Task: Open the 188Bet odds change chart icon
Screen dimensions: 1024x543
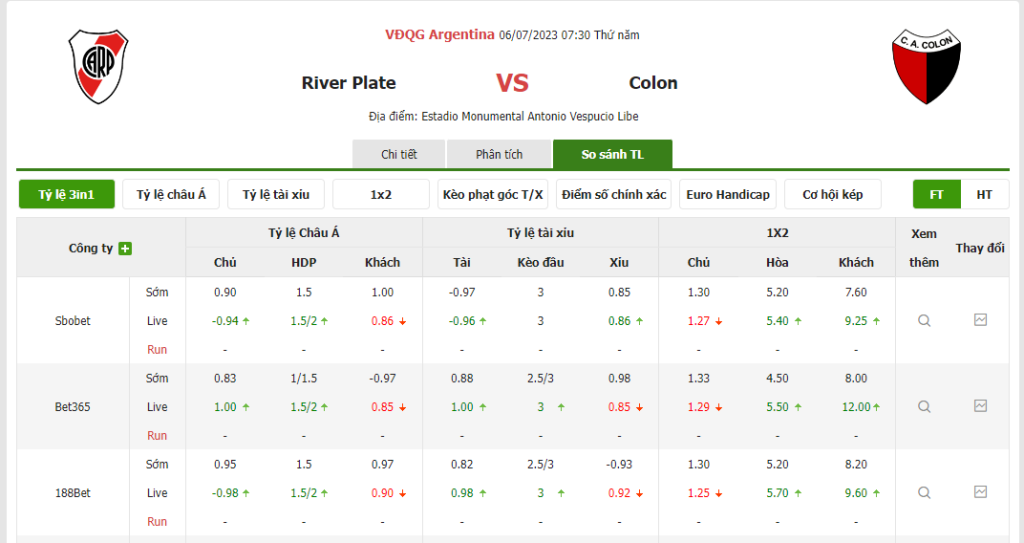Action: [980, 492]
